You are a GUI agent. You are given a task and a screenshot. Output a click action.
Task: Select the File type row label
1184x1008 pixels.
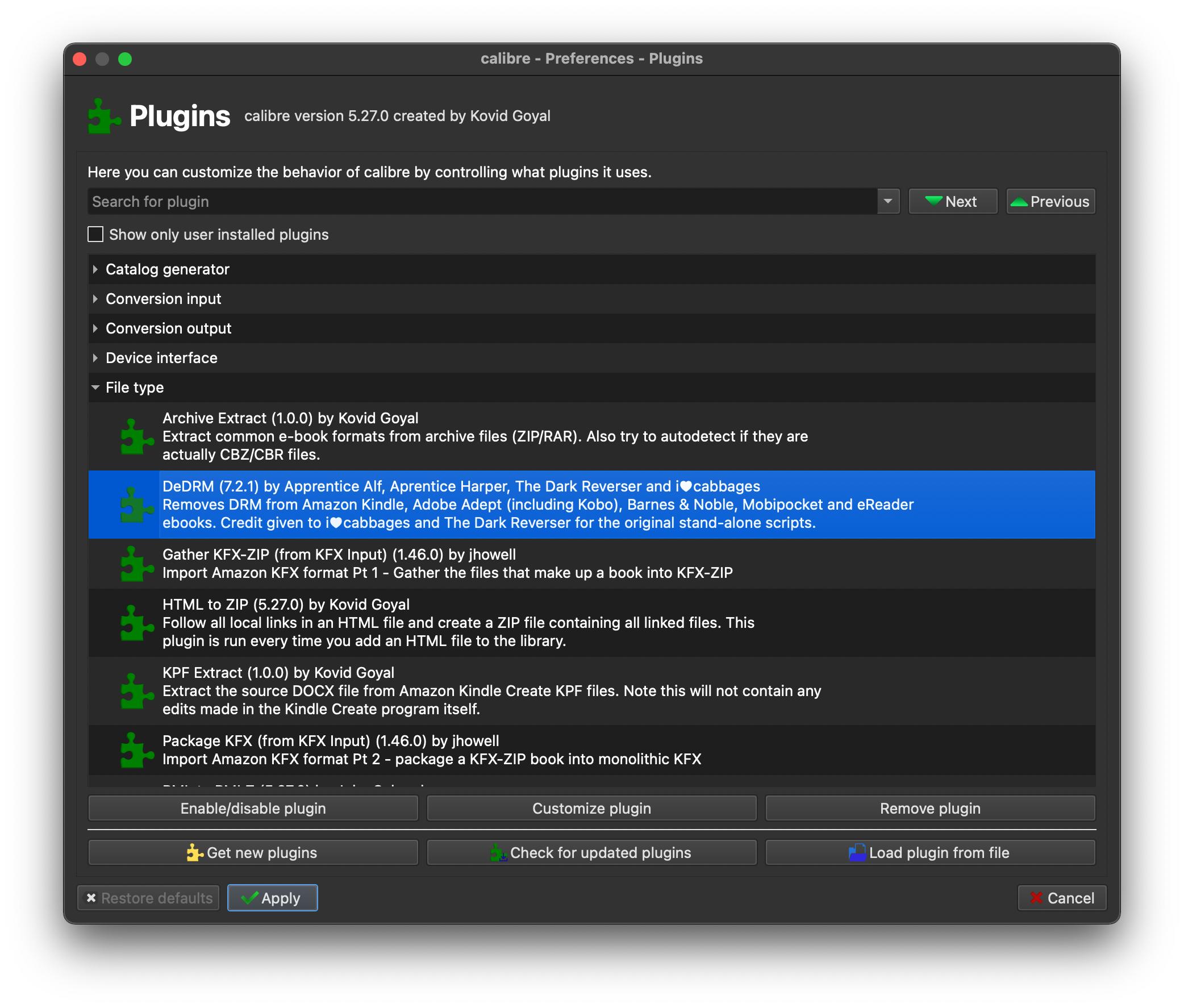(x=135, y=388)
